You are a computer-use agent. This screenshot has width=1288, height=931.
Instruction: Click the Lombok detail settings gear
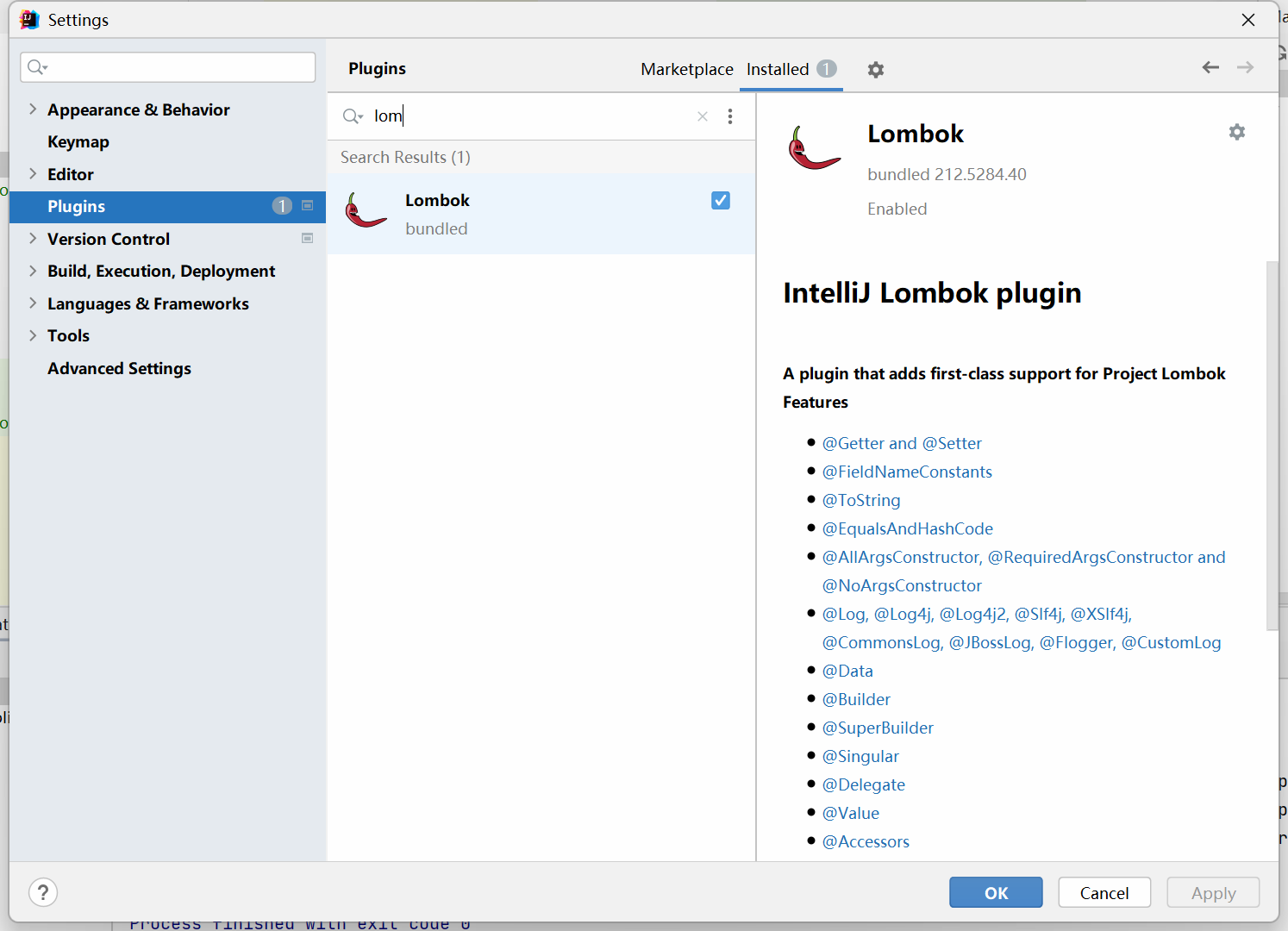[x=1237, y=132]
